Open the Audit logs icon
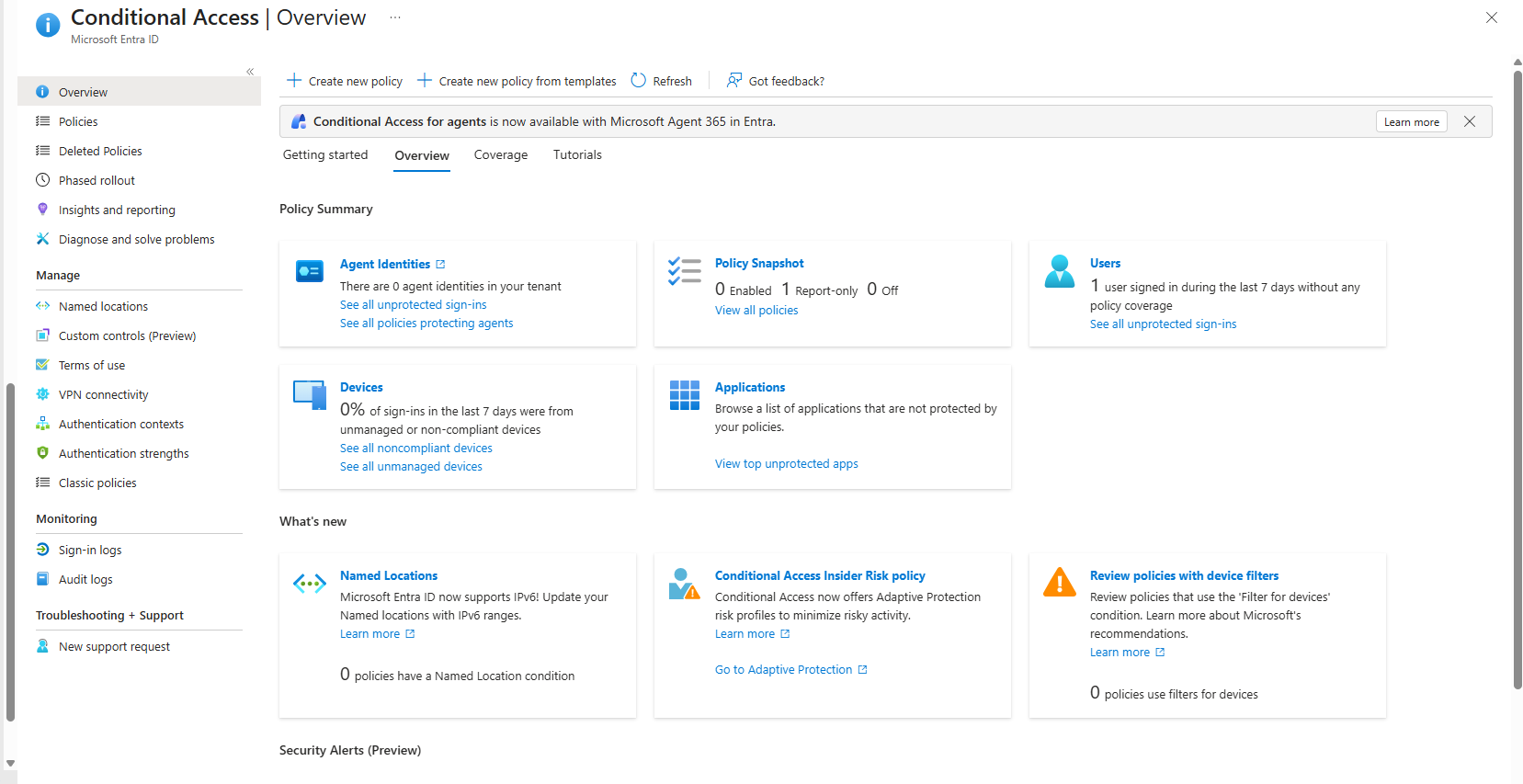This screenshot has width=1523, height=784. point(42,579)
